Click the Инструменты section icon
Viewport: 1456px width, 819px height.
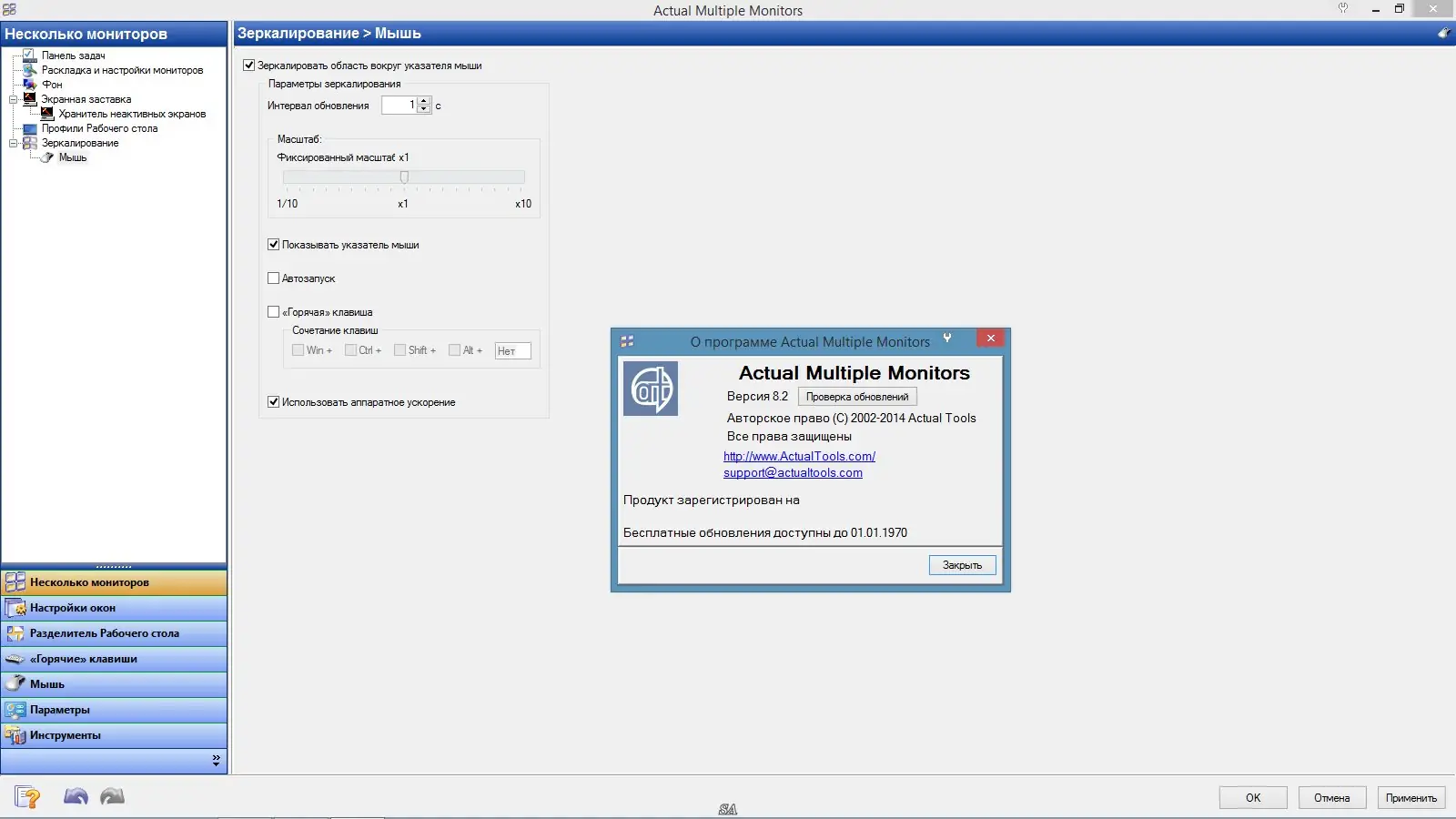click(x=15, y=735)
